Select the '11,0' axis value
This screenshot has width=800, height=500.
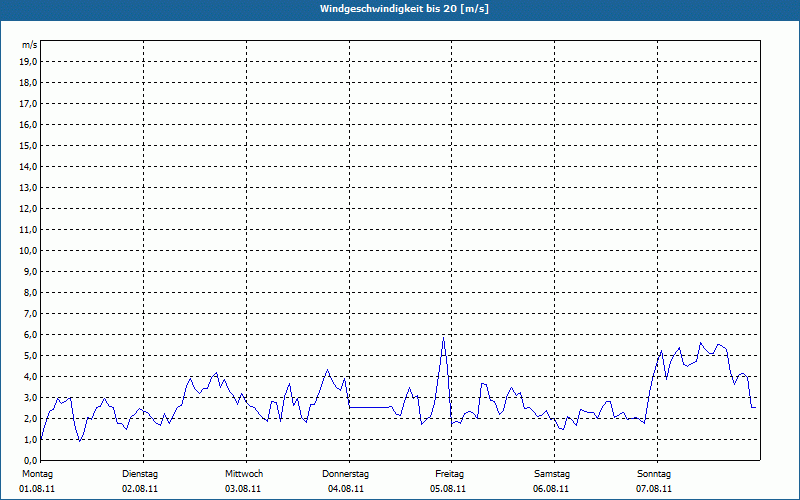tap(28, 230)
